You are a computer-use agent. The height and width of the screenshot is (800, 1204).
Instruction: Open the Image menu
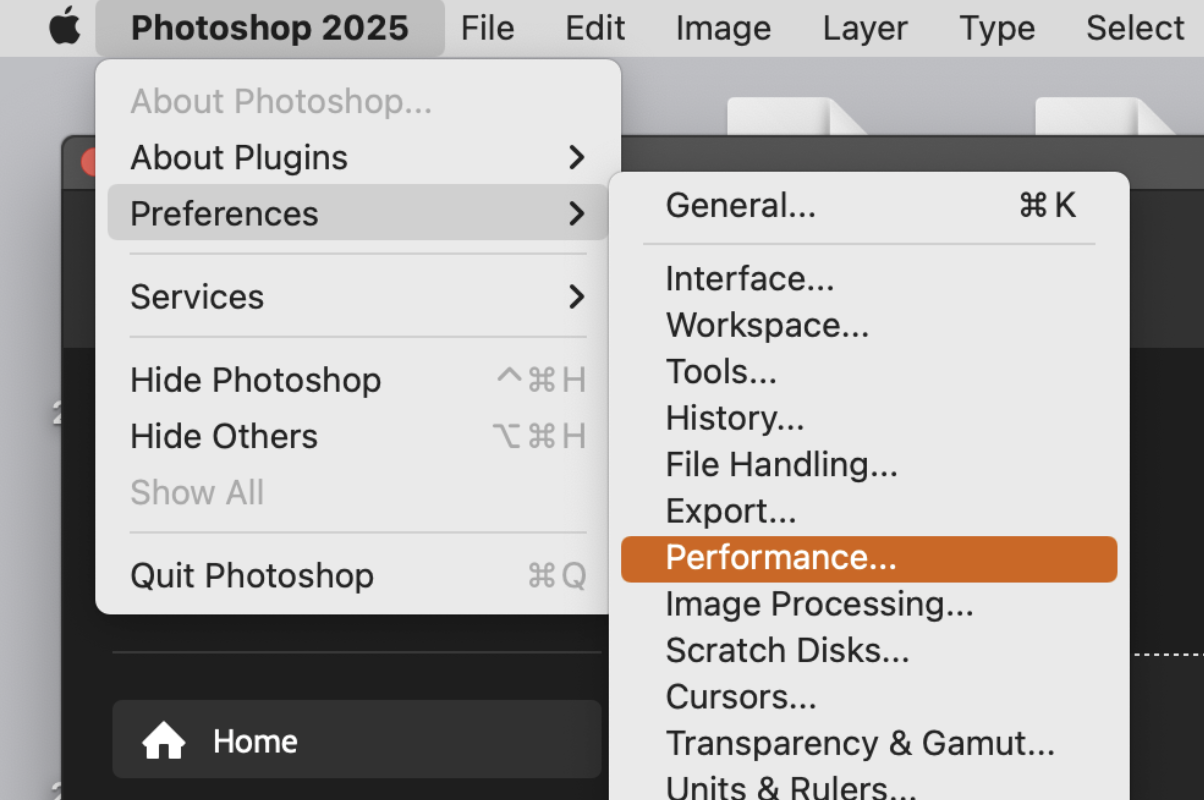(722, 27)
